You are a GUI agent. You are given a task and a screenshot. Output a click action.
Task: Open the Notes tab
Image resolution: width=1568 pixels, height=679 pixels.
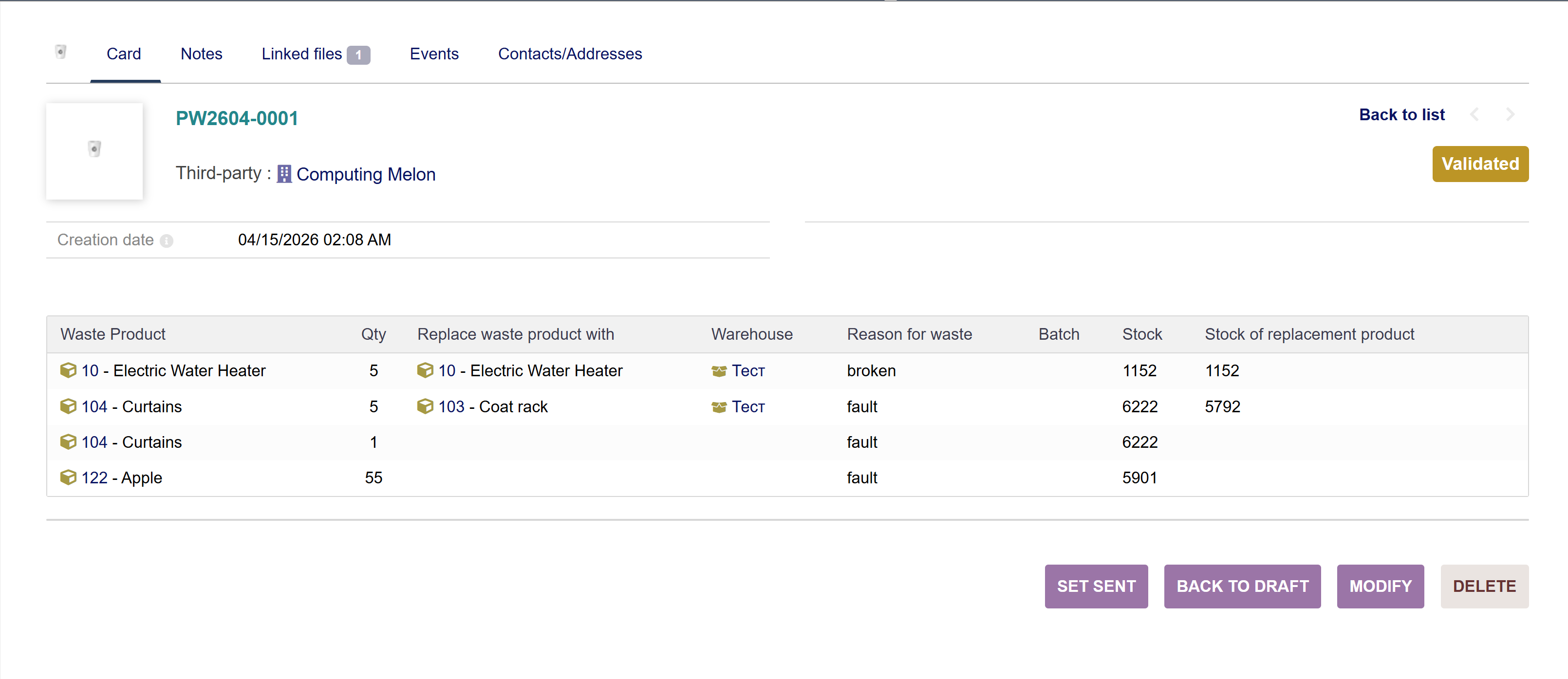click(202, 54)
